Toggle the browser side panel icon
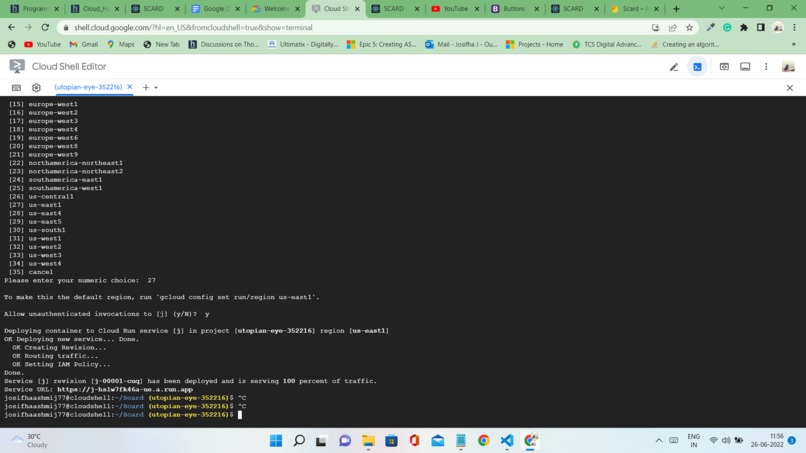 [x=761, y=28]
